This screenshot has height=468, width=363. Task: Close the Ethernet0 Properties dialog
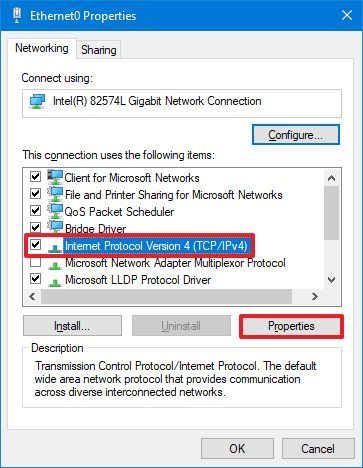(x=347, y=15)
